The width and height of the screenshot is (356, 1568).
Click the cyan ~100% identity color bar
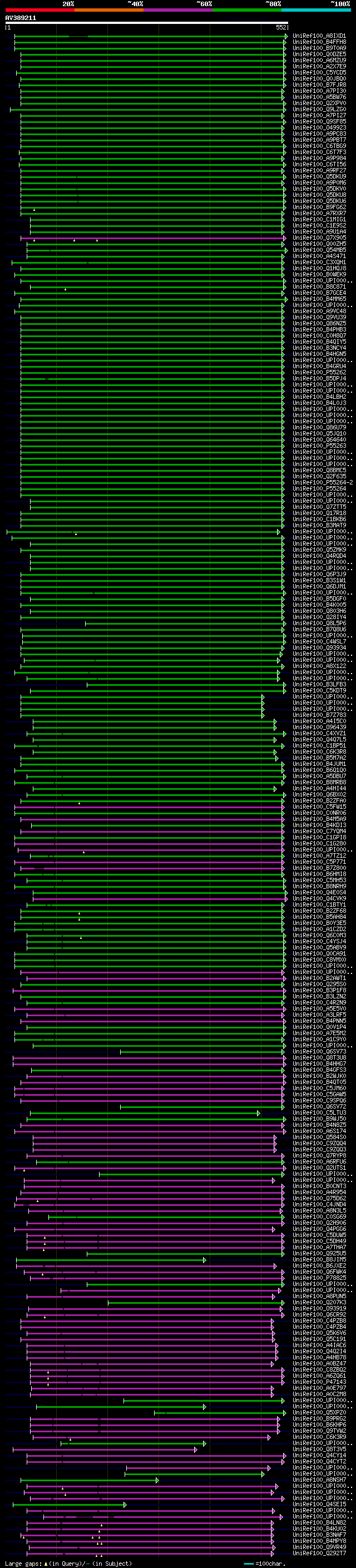point(316,10)
